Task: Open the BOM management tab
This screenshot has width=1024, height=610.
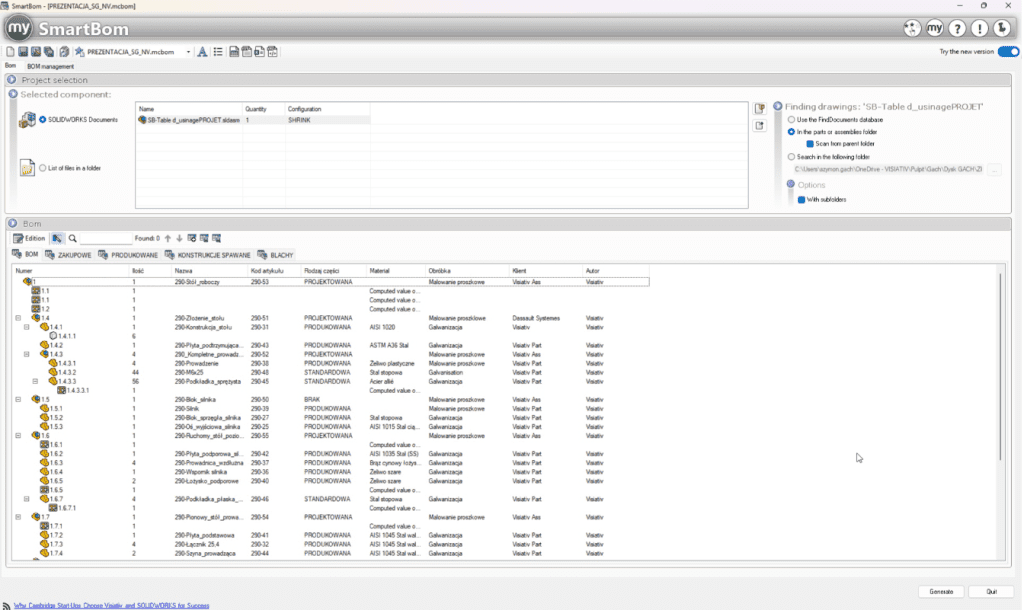Action: (x=50, y=67)
